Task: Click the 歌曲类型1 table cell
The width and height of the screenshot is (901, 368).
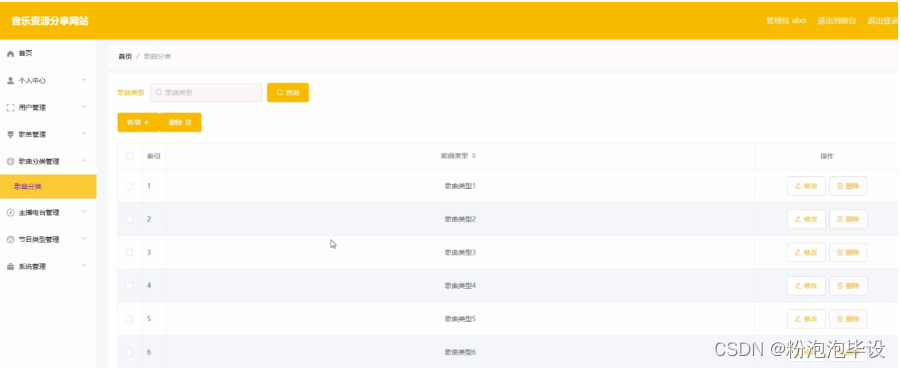Action: tap(460, 186)
